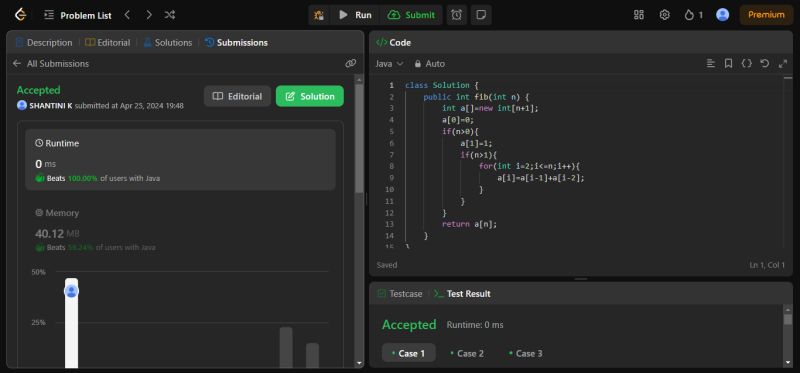View the streak flame counter
Image resolution: width=800 pixels, height=373 pixels.
[x=694, y=15]
